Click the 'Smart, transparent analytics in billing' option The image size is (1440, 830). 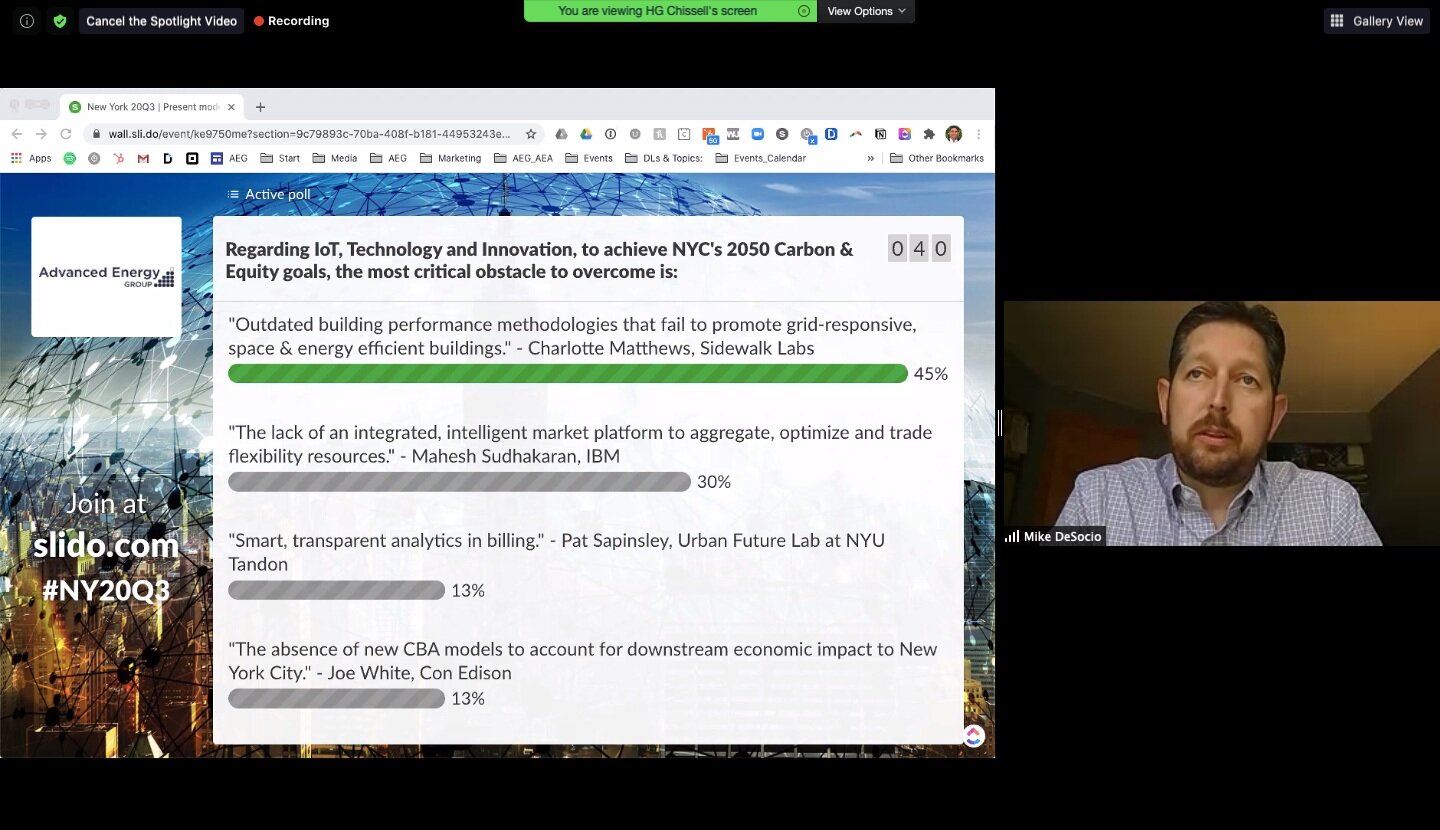pyautogui.click(x=556, y=552)
